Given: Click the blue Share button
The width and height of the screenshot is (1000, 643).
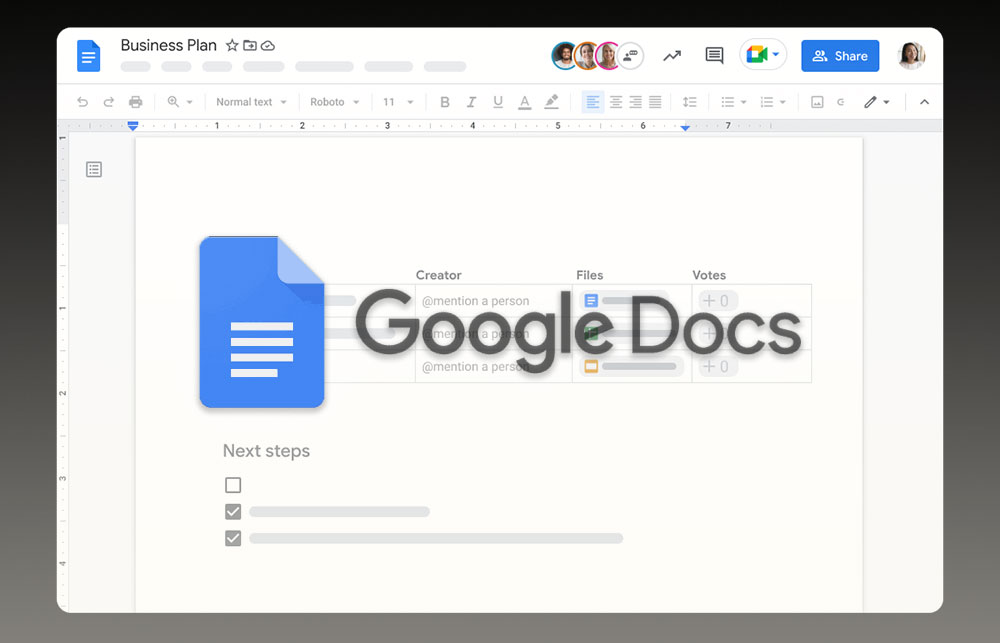Looking at the screenshot, I should coord(840,56).
